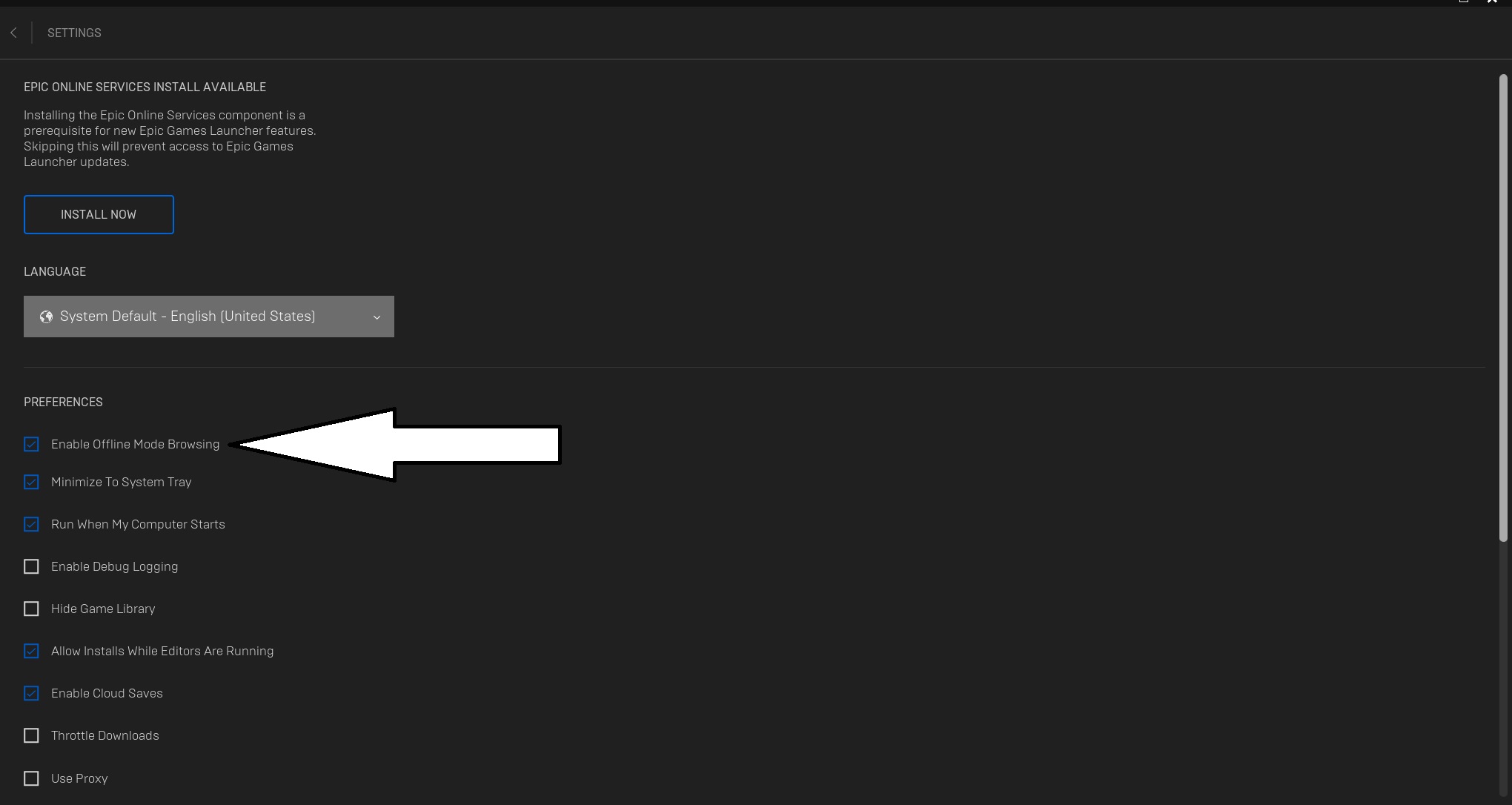Click the Enable Debug Logging checkbox
The height and width of the screenshot is (805, 1512).
(x=31, y=567)
